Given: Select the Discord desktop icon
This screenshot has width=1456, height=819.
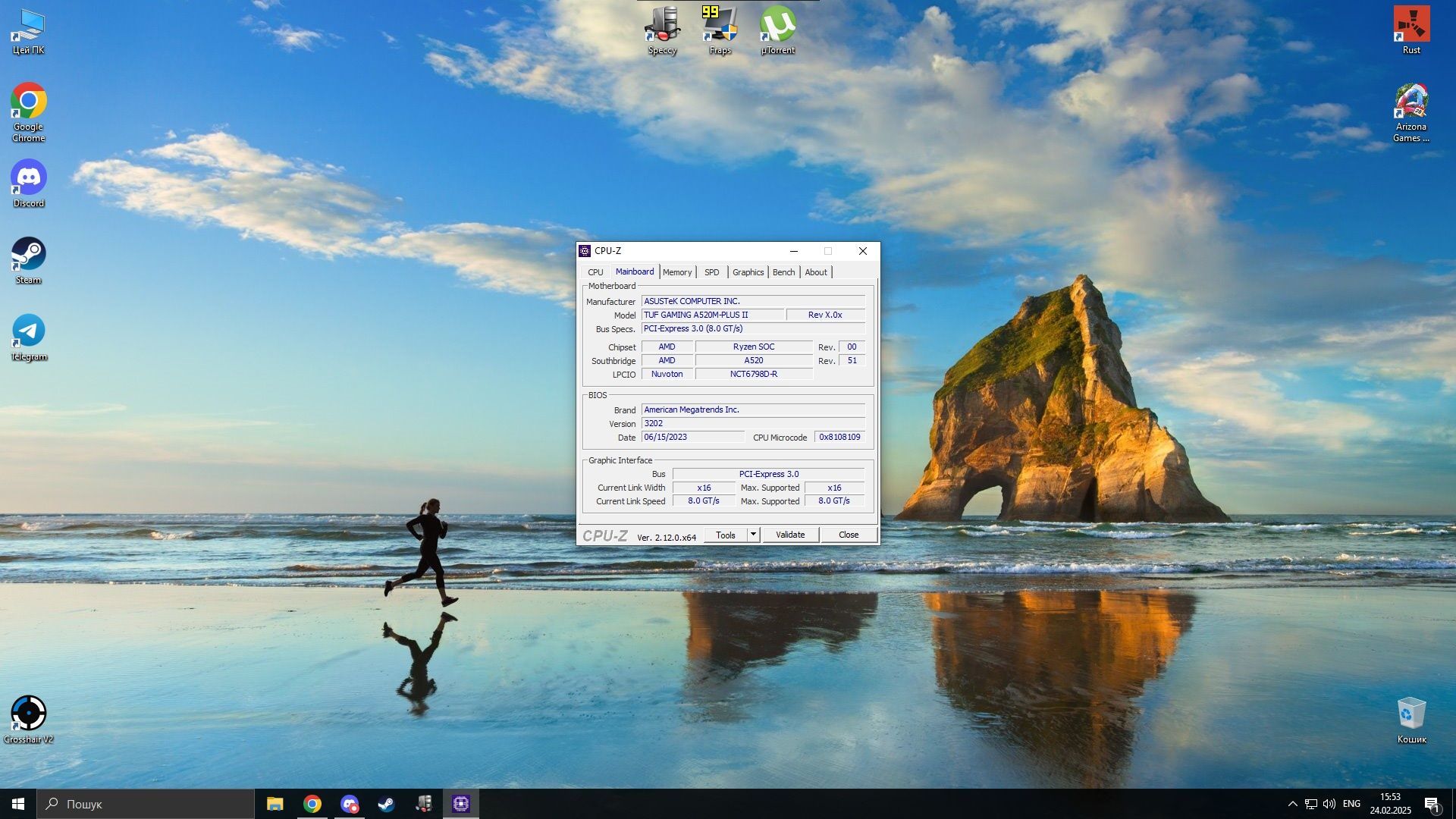Looking at the screenshot, I should click(x=29, y=184).
